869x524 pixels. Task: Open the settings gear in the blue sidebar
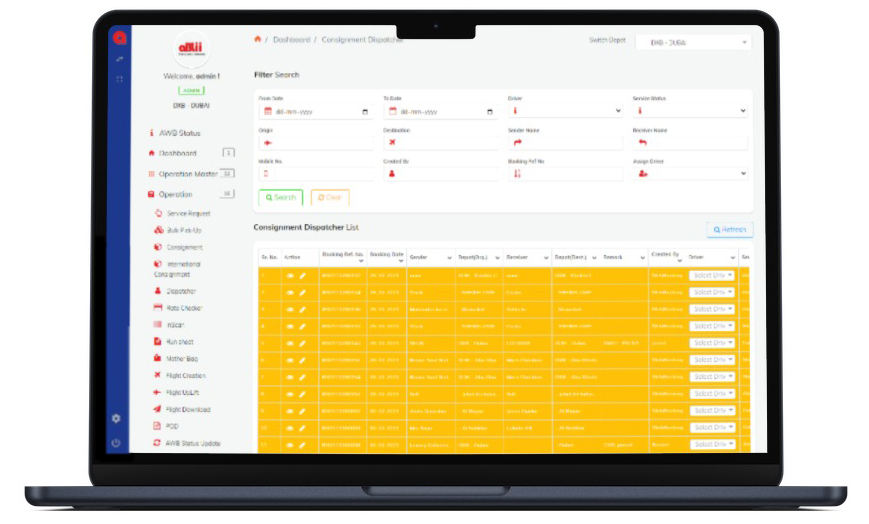[116, 418]
